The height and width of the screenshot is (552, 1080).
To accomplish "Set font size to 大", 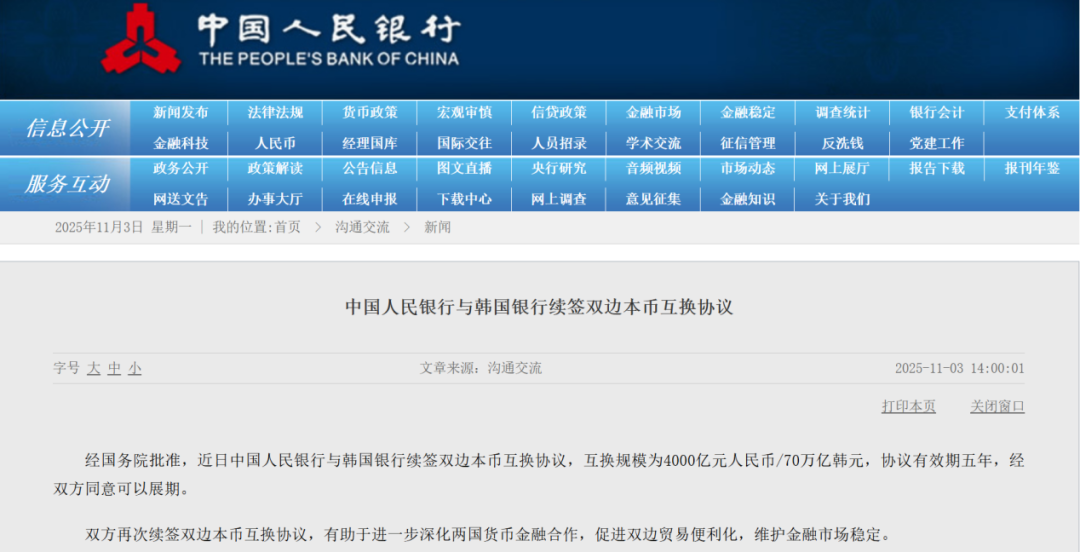I will tap(94, 369).
